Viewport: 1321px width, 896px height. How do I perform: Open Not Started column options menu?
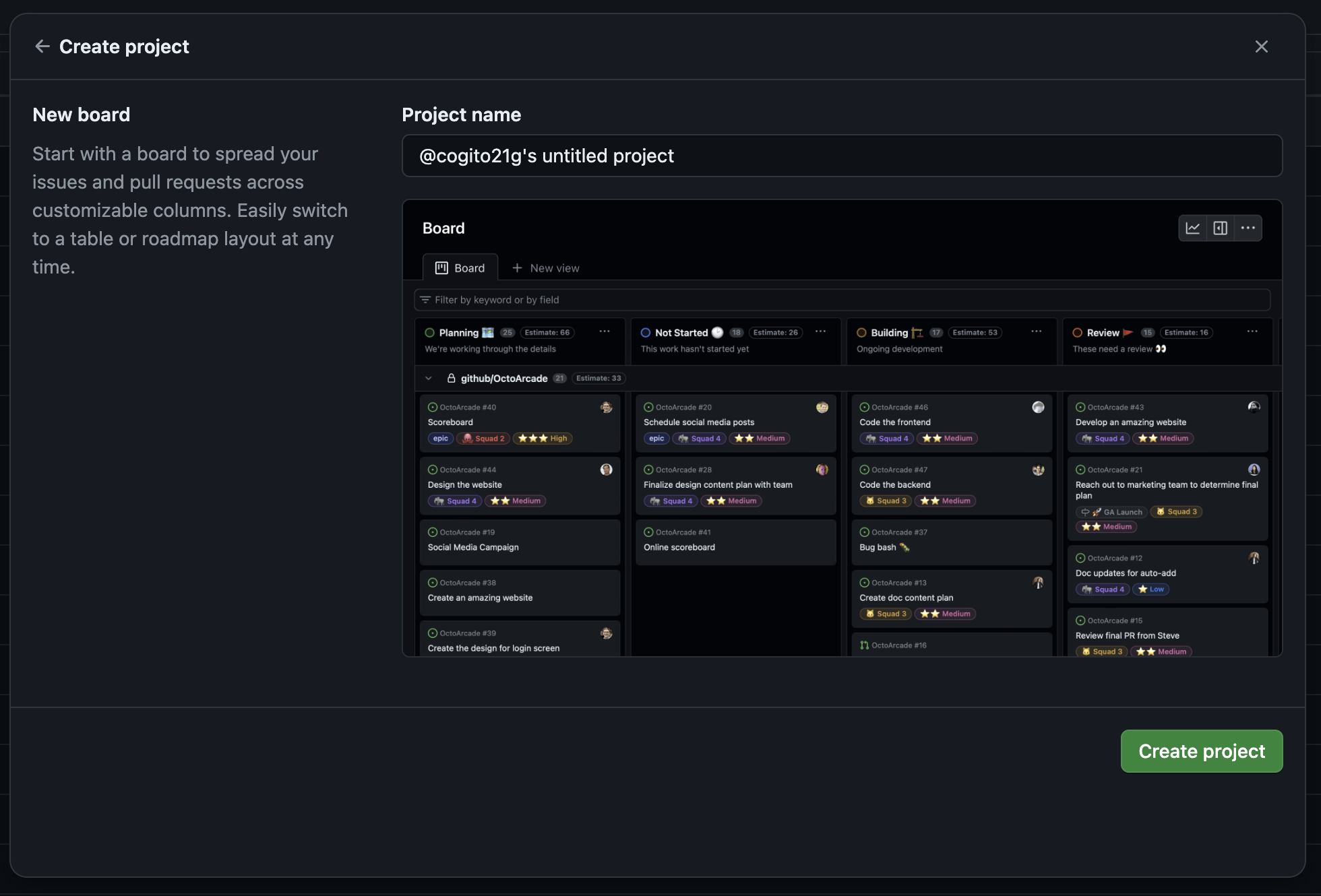[820, 331]
